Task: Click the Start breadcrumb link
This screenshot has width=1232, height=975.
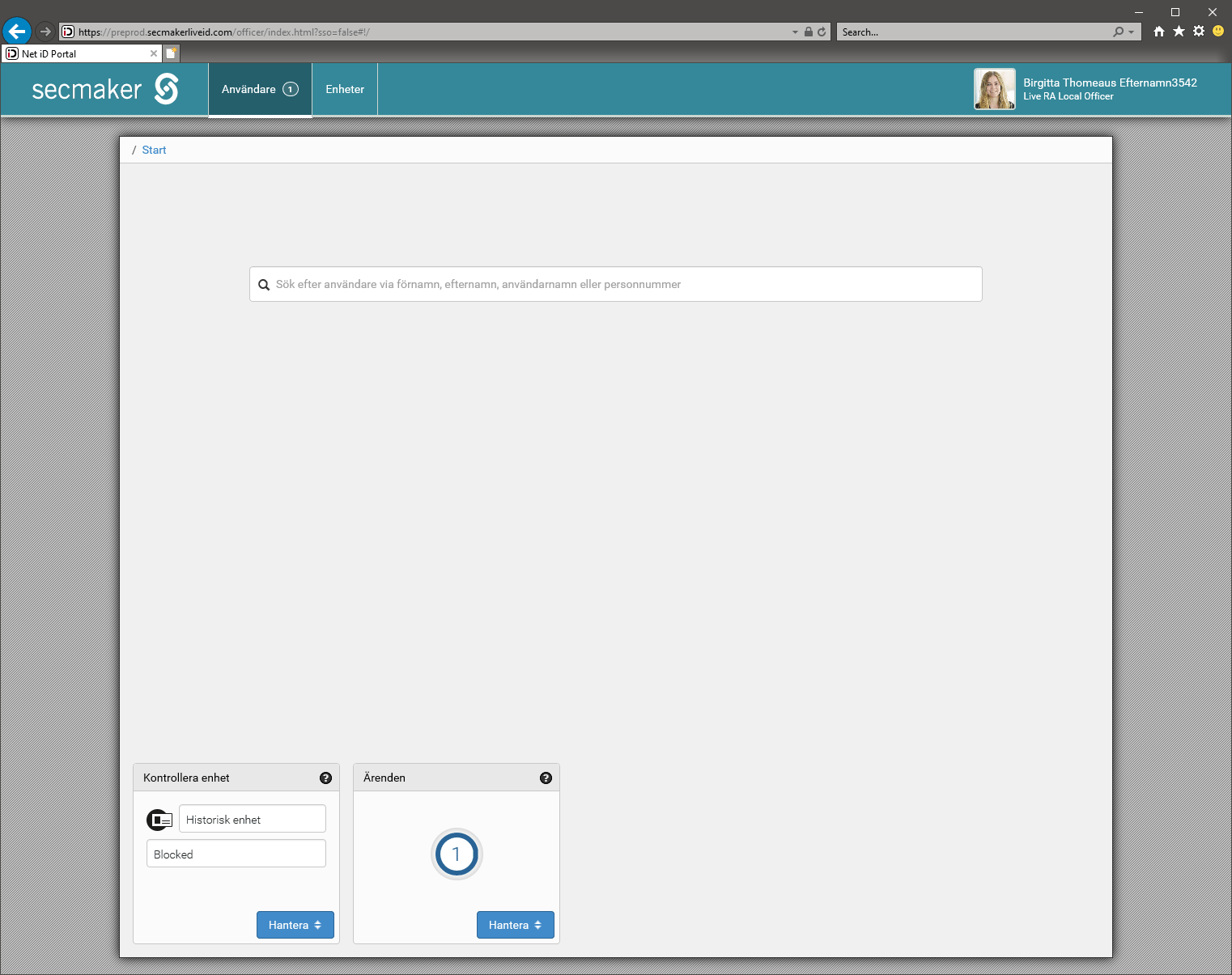Action: (x=154, y=150)
